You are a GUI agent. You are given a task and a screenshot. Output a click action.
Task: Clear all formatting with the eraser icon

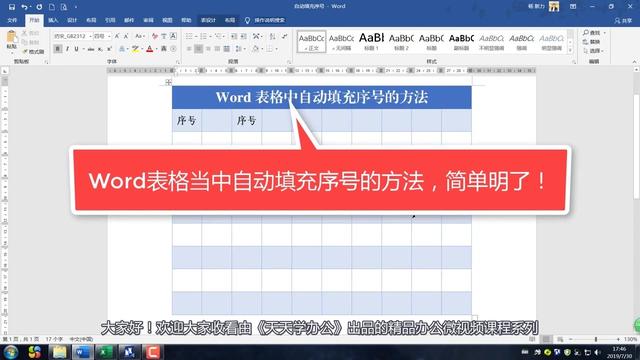(x=155, y=36)
